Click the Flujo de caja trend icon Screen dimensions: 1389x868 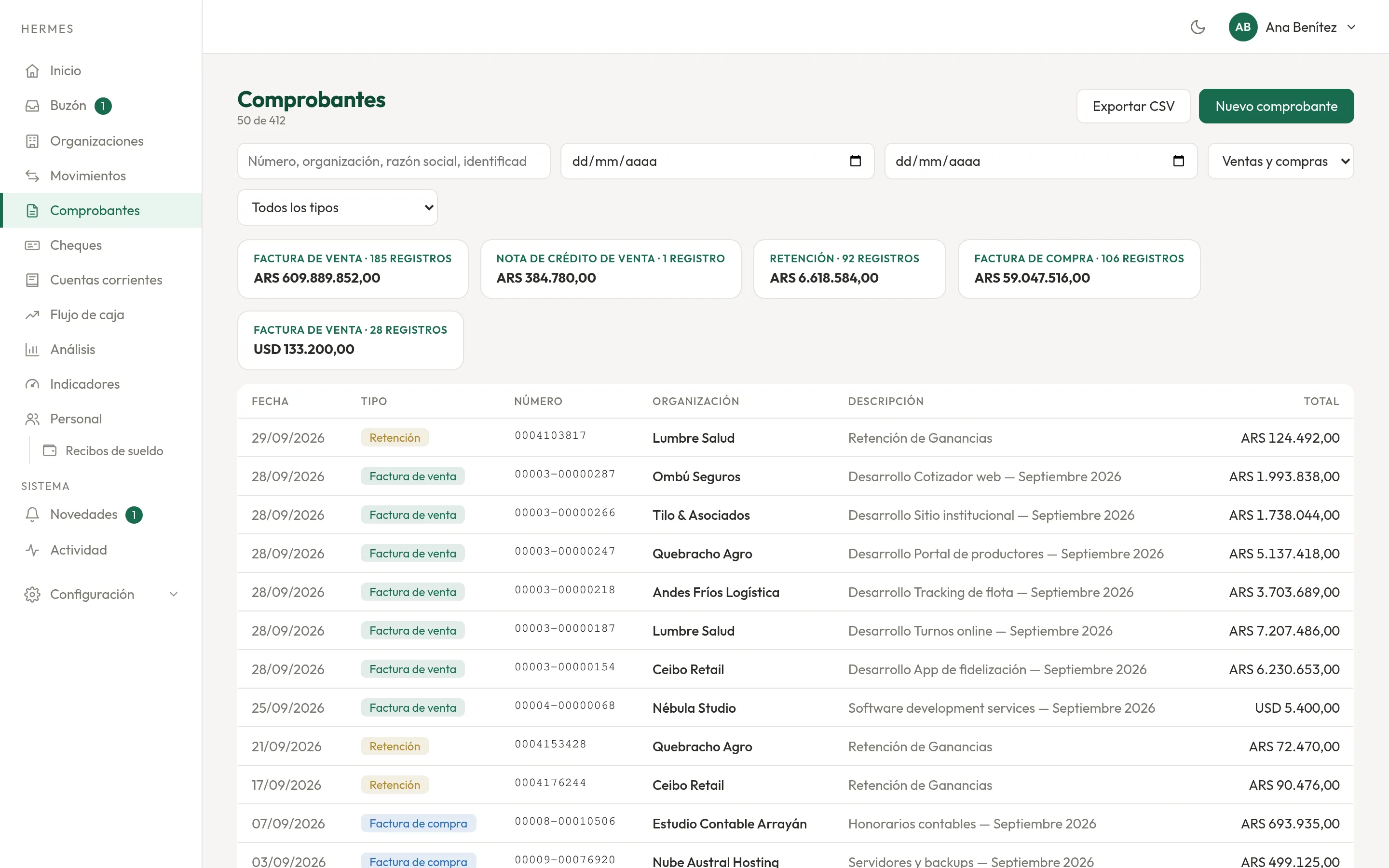32,314
